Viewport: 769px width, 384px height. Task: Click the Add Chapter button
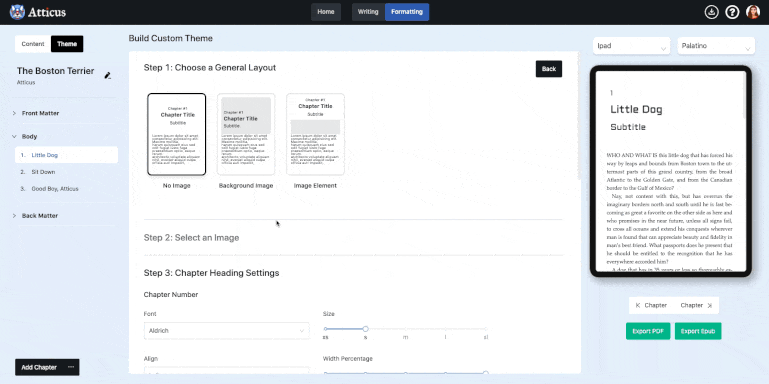[x=39, y=367]
